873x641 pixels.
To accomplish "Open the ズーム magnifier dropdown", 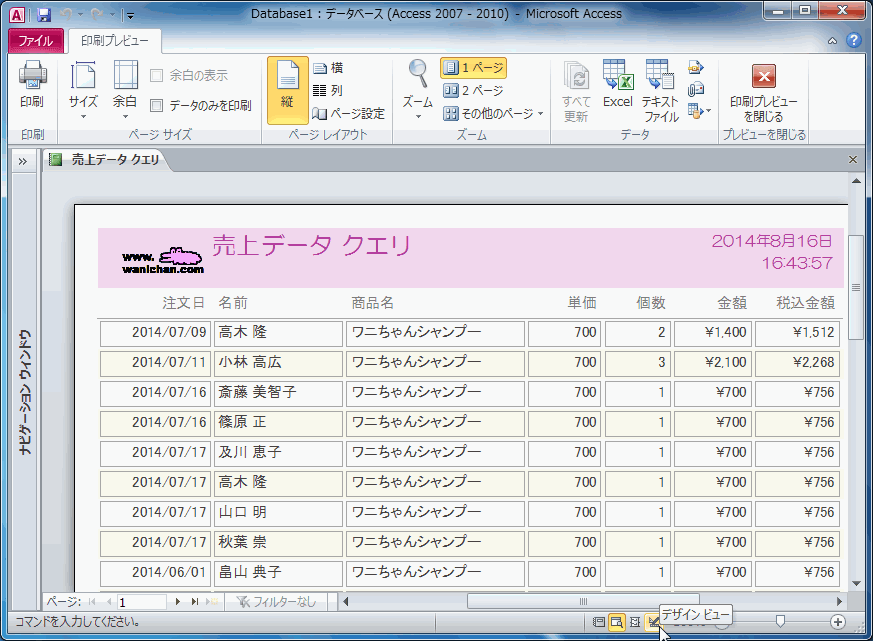I will click(x=418, y=89).
